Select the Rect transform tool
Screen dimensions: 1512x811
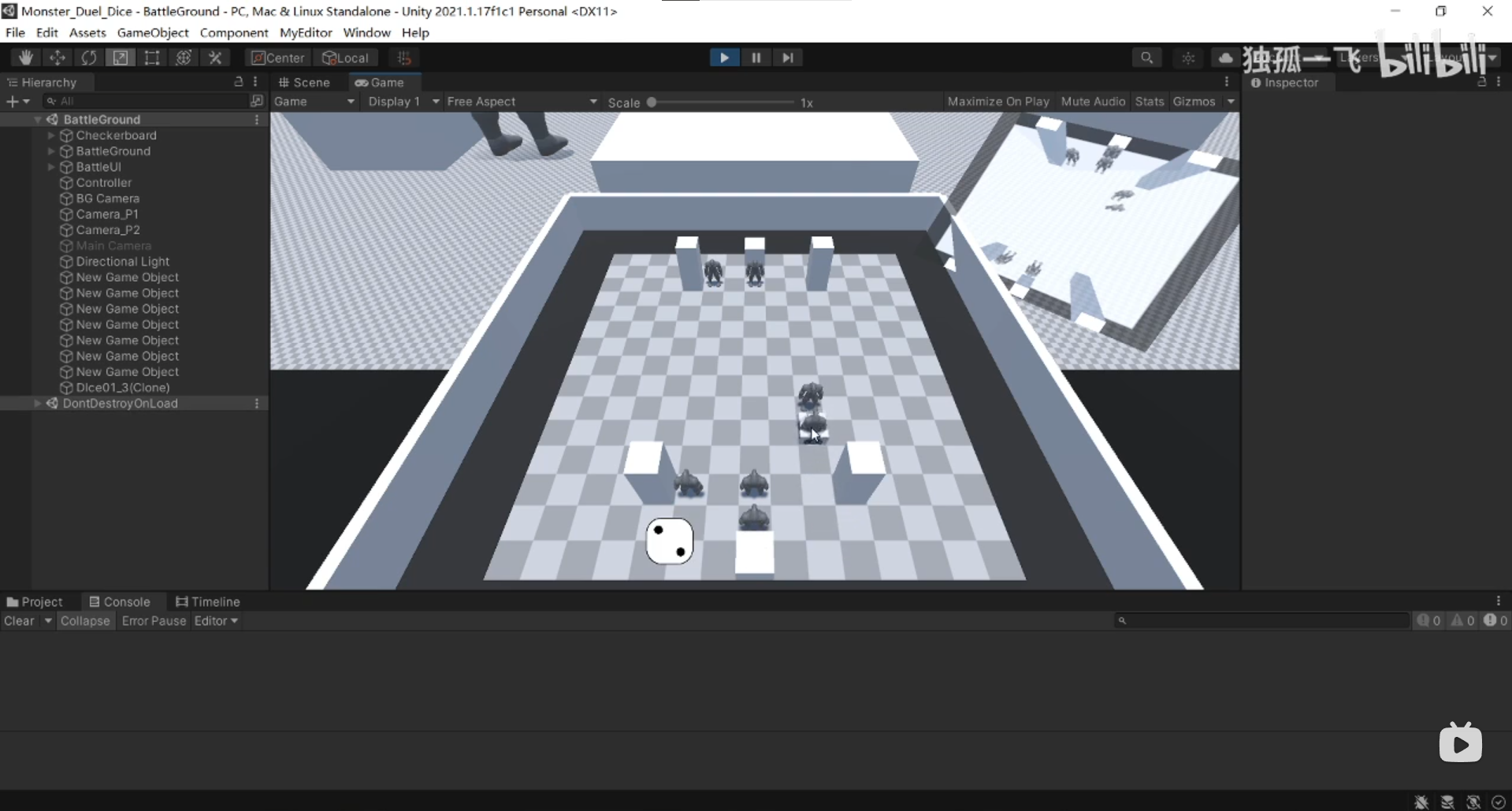pos(152,58)
